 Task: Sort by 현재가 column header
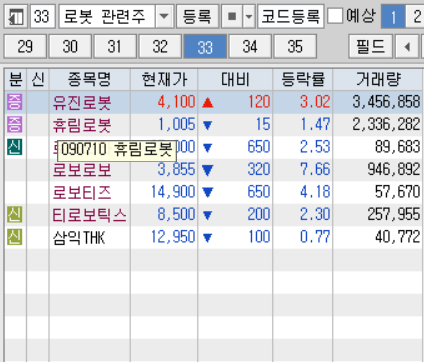(x=164, y=79)
